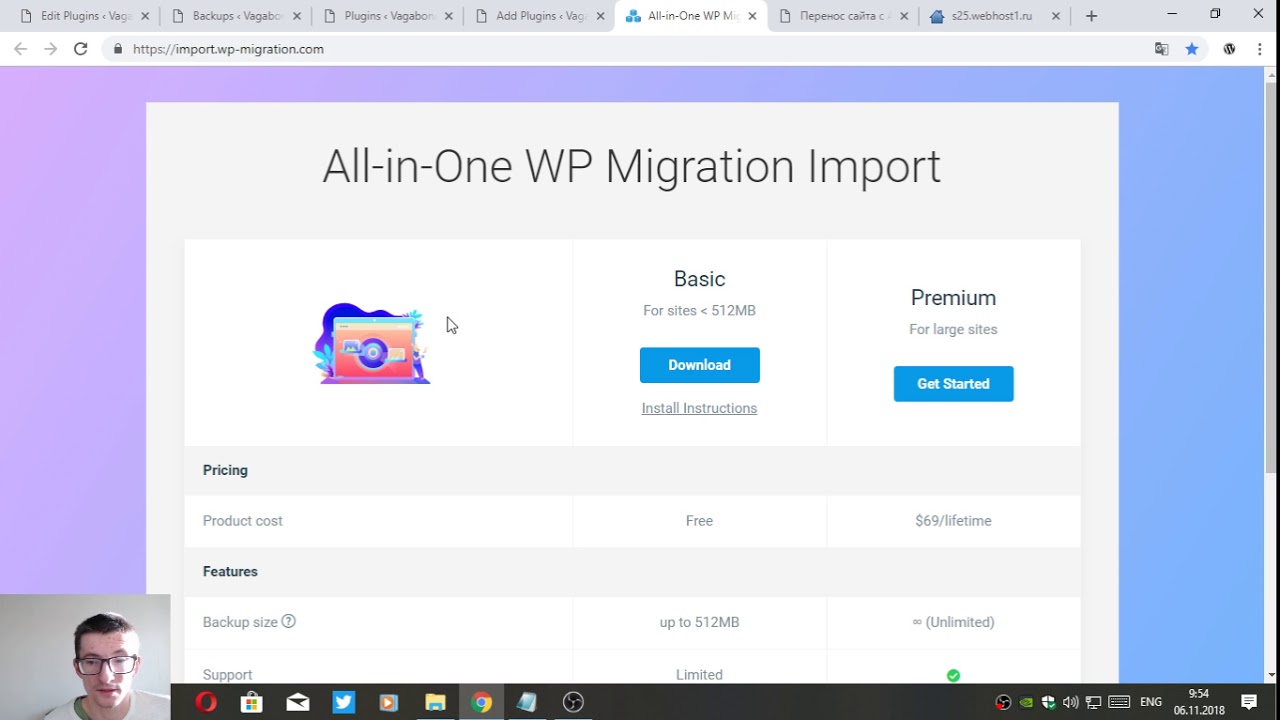
Task: Click the bookmark star icon
Action: tap(1191, 49)
